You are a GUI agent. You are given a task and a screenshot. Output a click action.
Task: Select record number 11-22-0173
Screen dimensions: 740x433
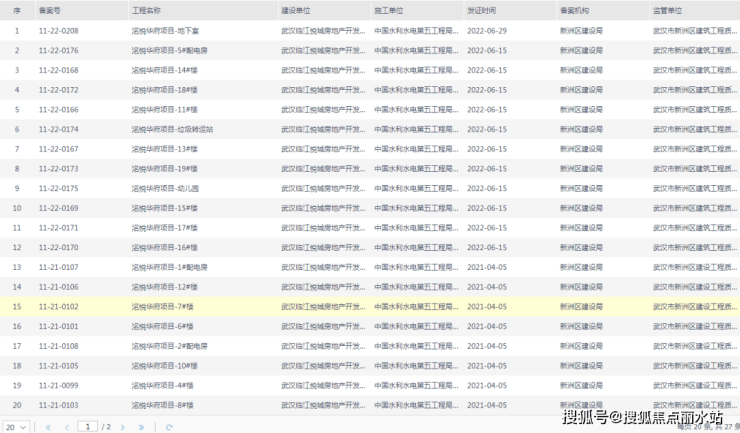tap(59, 169)
